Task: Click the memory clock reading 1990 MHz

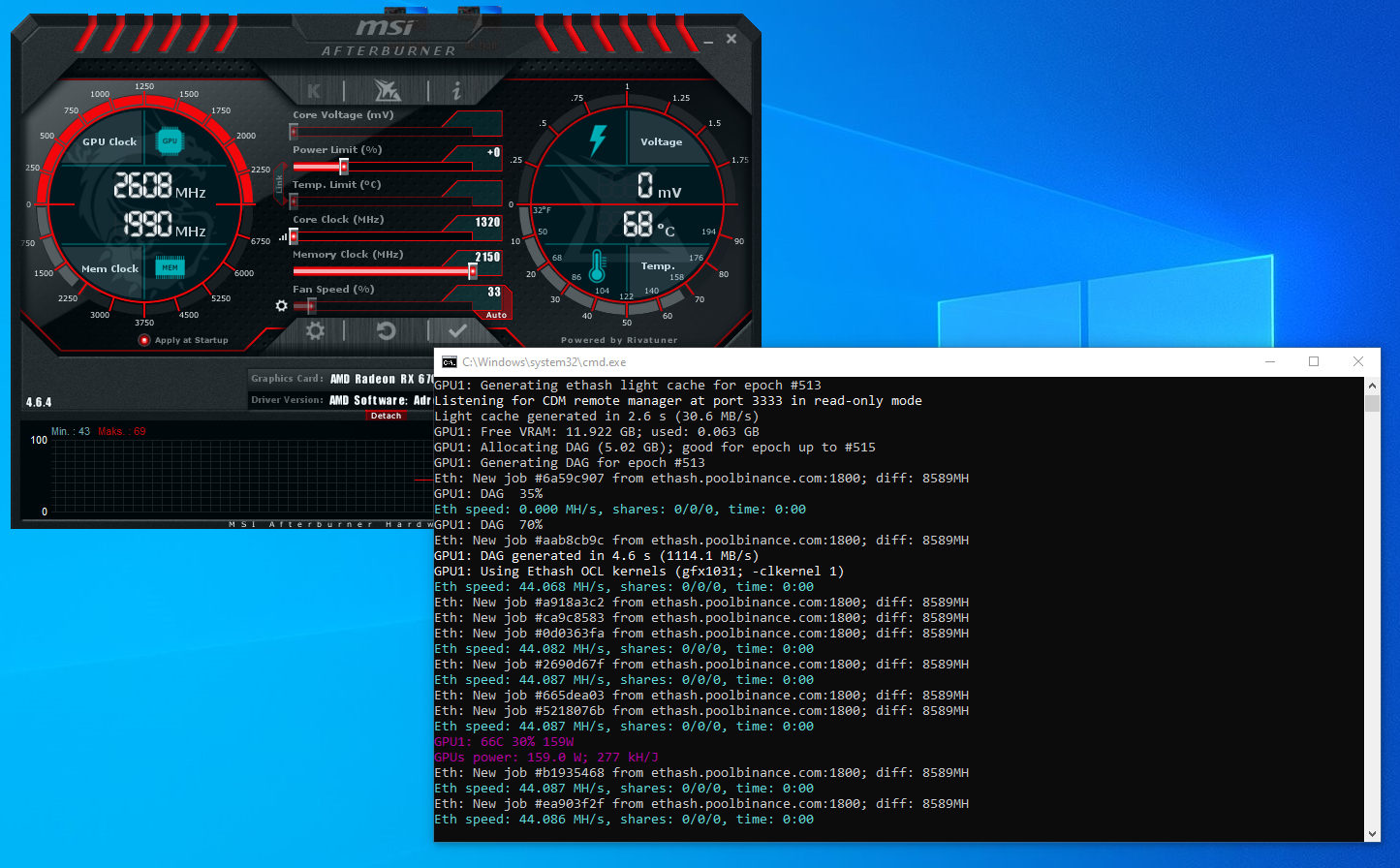Action: 165,225
